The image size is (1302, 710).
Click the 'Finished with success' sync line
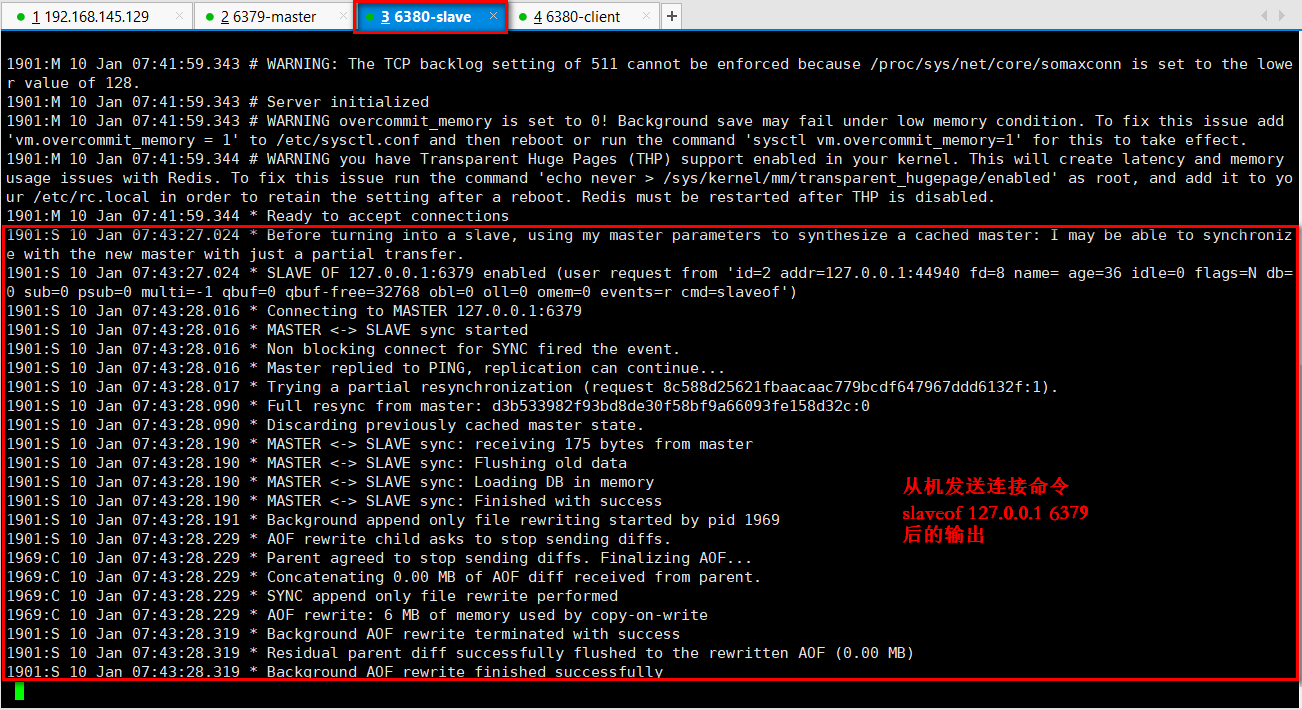coord(334,501)
